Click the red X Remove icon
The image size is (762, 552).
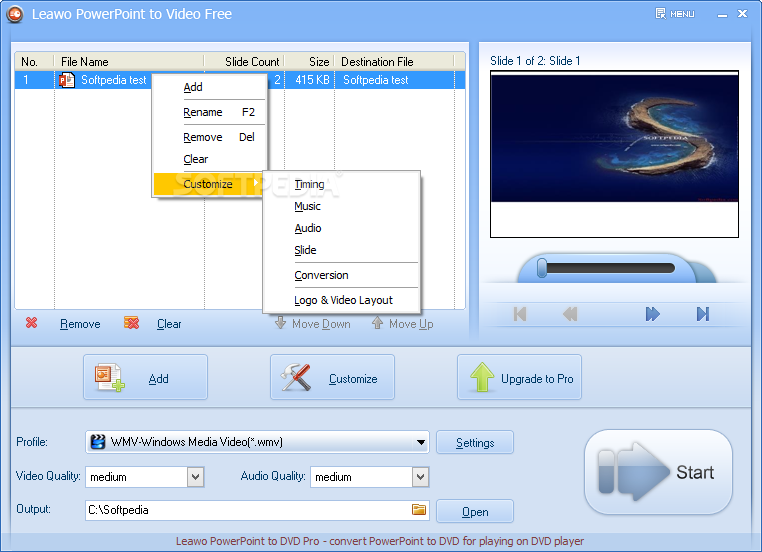point(32,323)
